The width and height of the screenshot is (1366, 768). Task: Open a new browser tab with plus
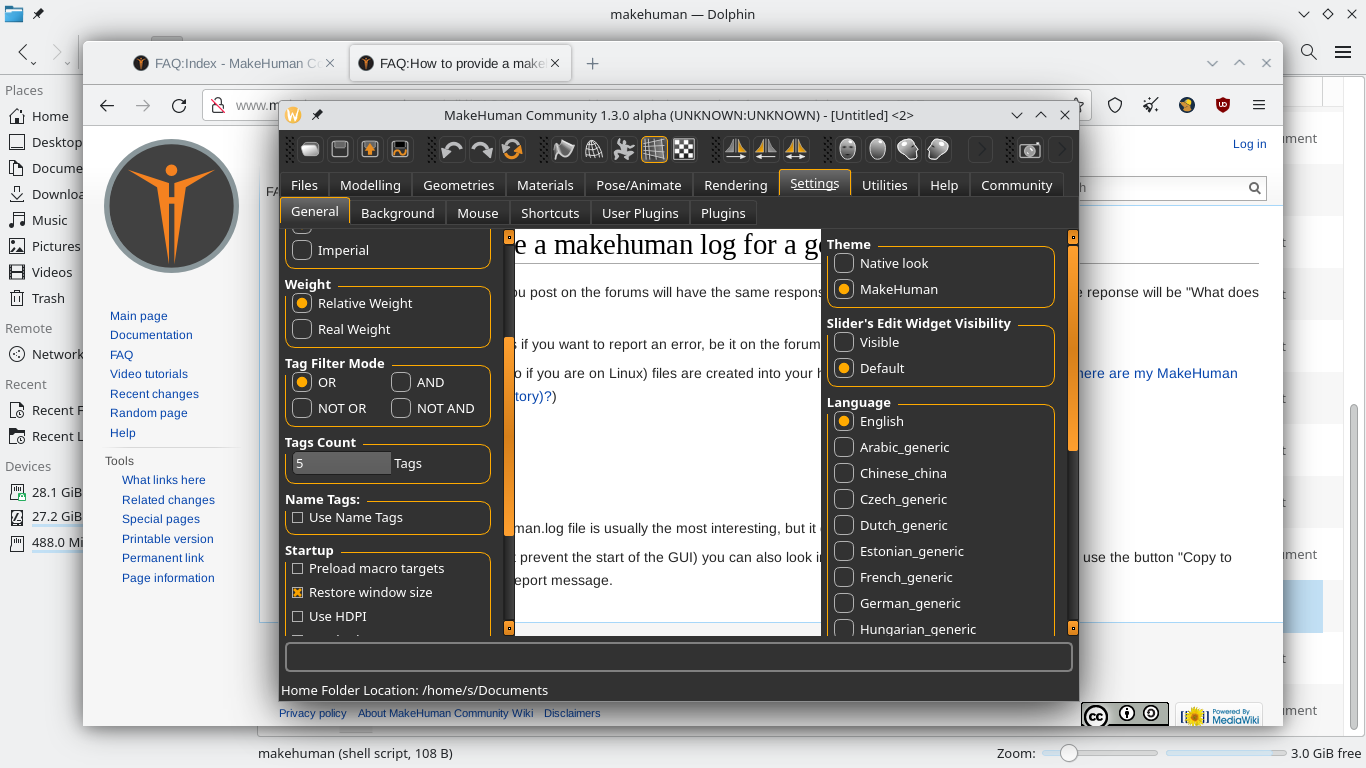tap(592, 63)
